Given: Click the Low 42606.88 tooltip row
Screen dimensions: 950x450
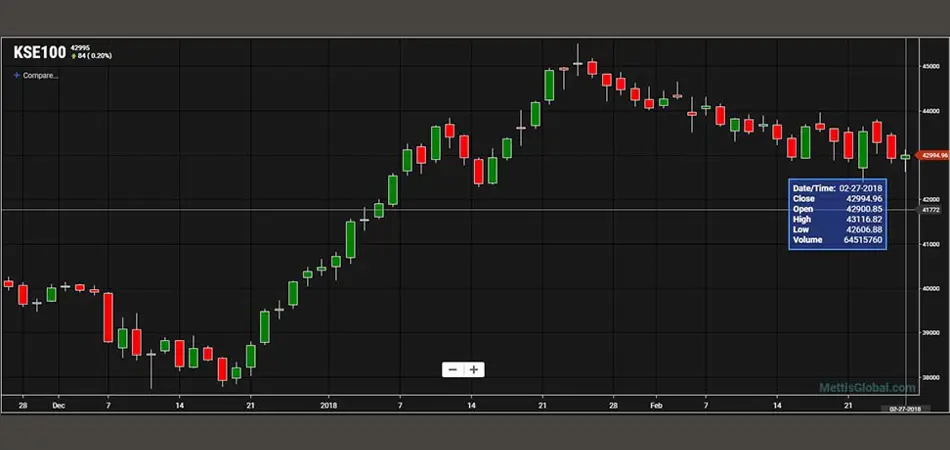Looking at the screenshot, I should click(837, 230).
